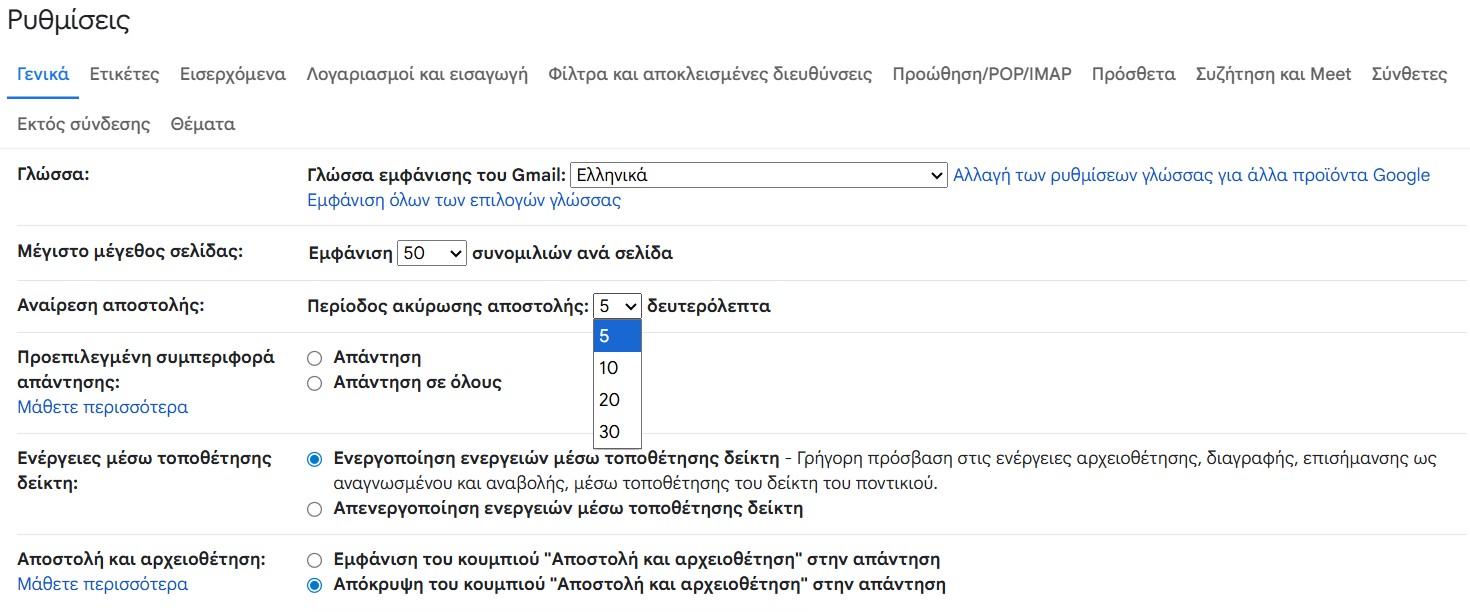Open the Πρόσθετα settings tab
This screenshot has width=1470, height=612.
point(1133,74)
